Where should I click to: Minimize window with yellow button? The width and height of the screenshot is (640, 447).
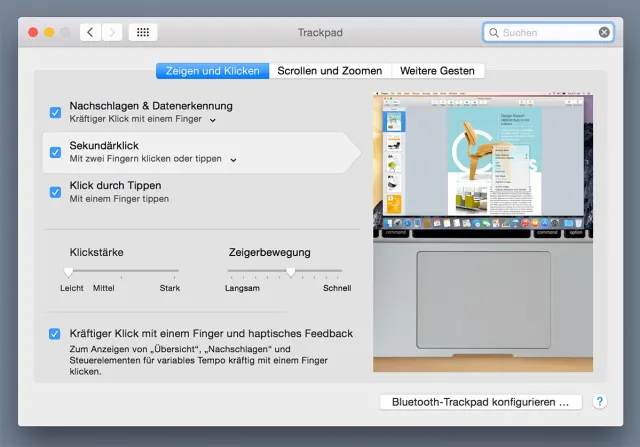(x=49, y=32)
